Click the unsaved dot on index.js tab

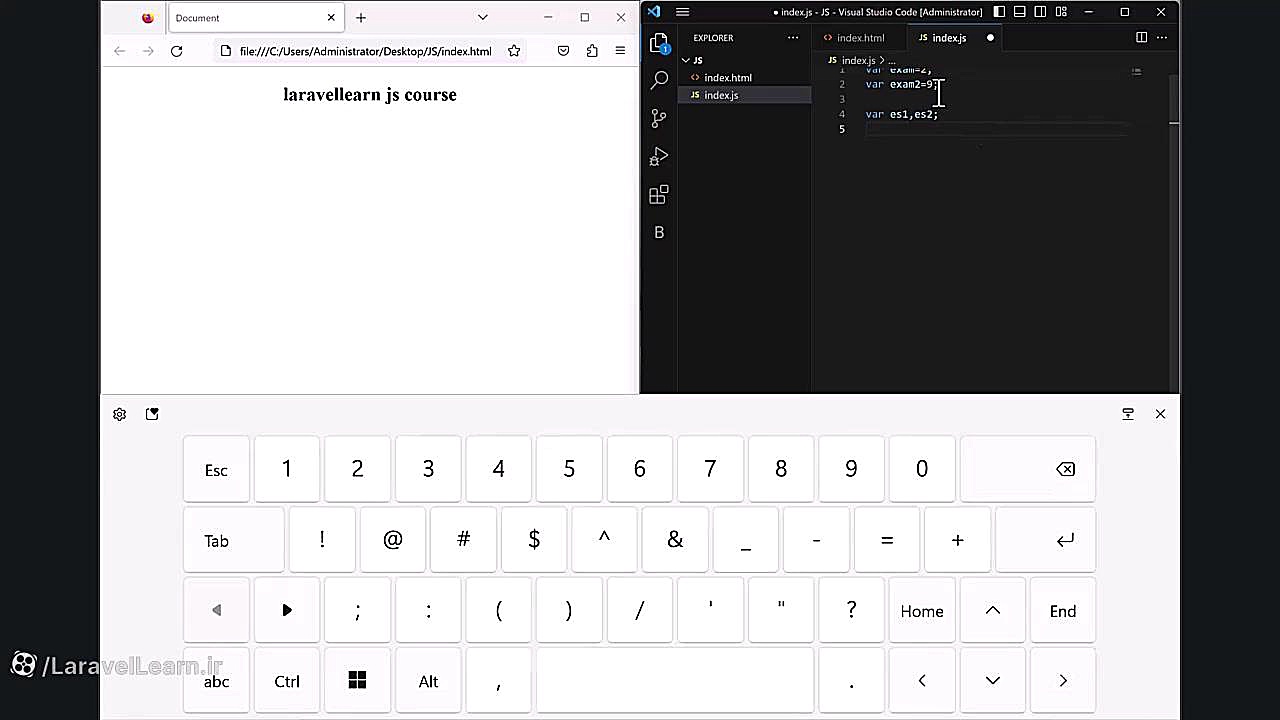click(x=990, y=38)
